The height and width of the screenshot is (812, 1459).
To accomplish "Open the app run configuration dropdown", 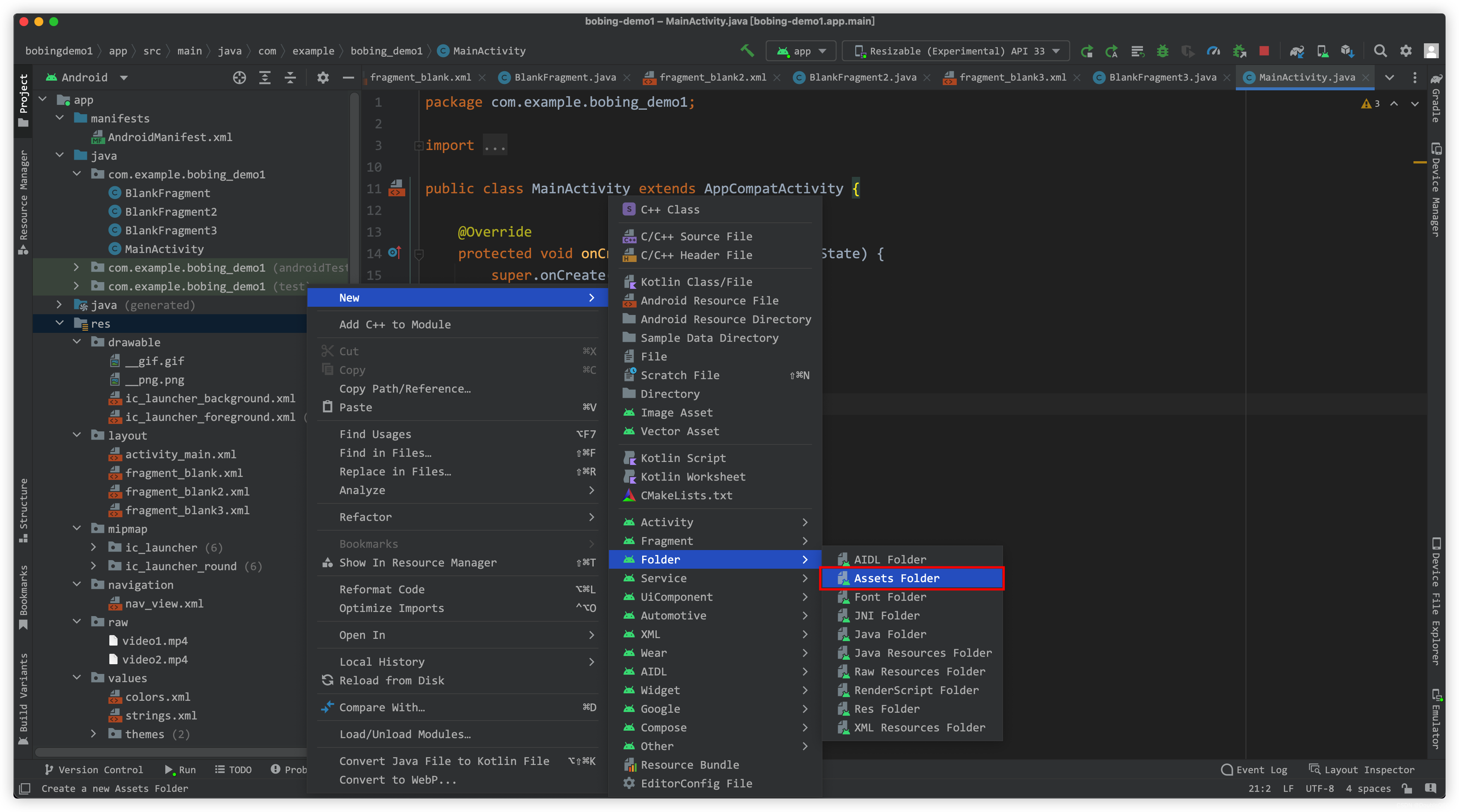I will click(x=802, y=51).
